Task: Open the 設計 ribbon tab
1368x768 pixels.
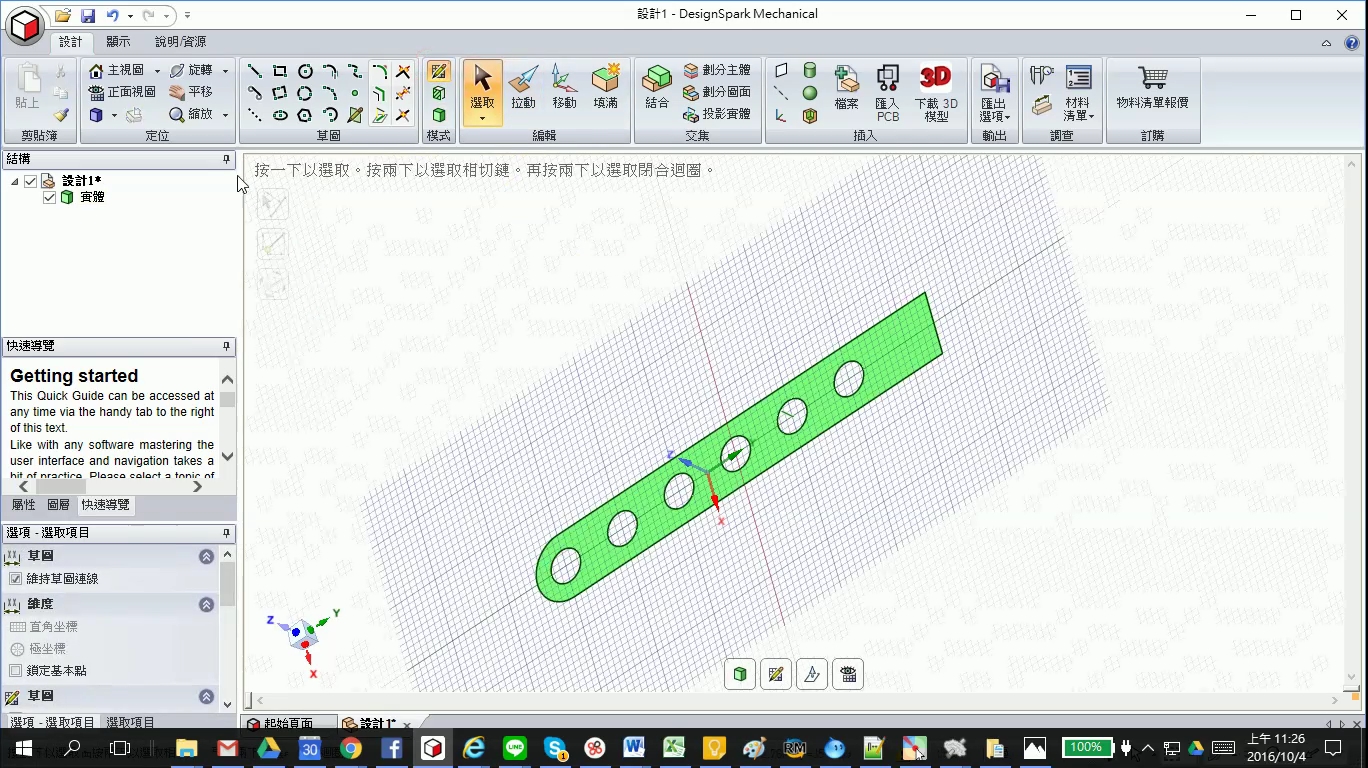Action: [71, 42]
